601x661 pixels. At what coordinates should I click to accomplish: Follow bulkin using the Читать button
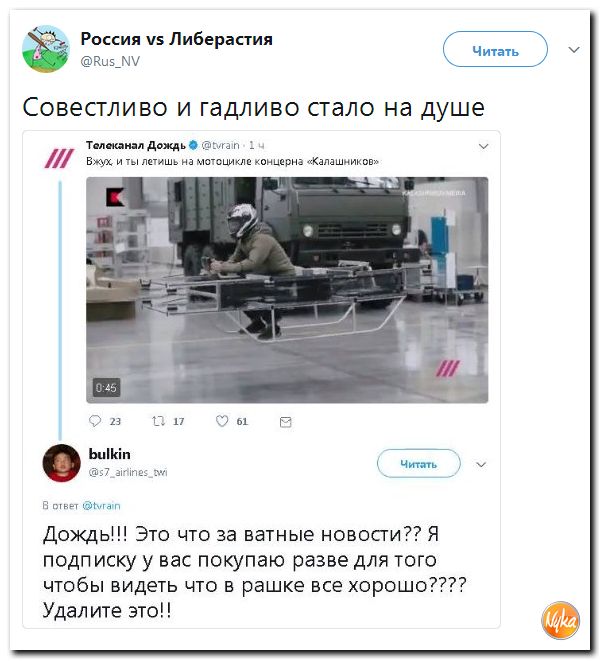click(x=419, y=463)
